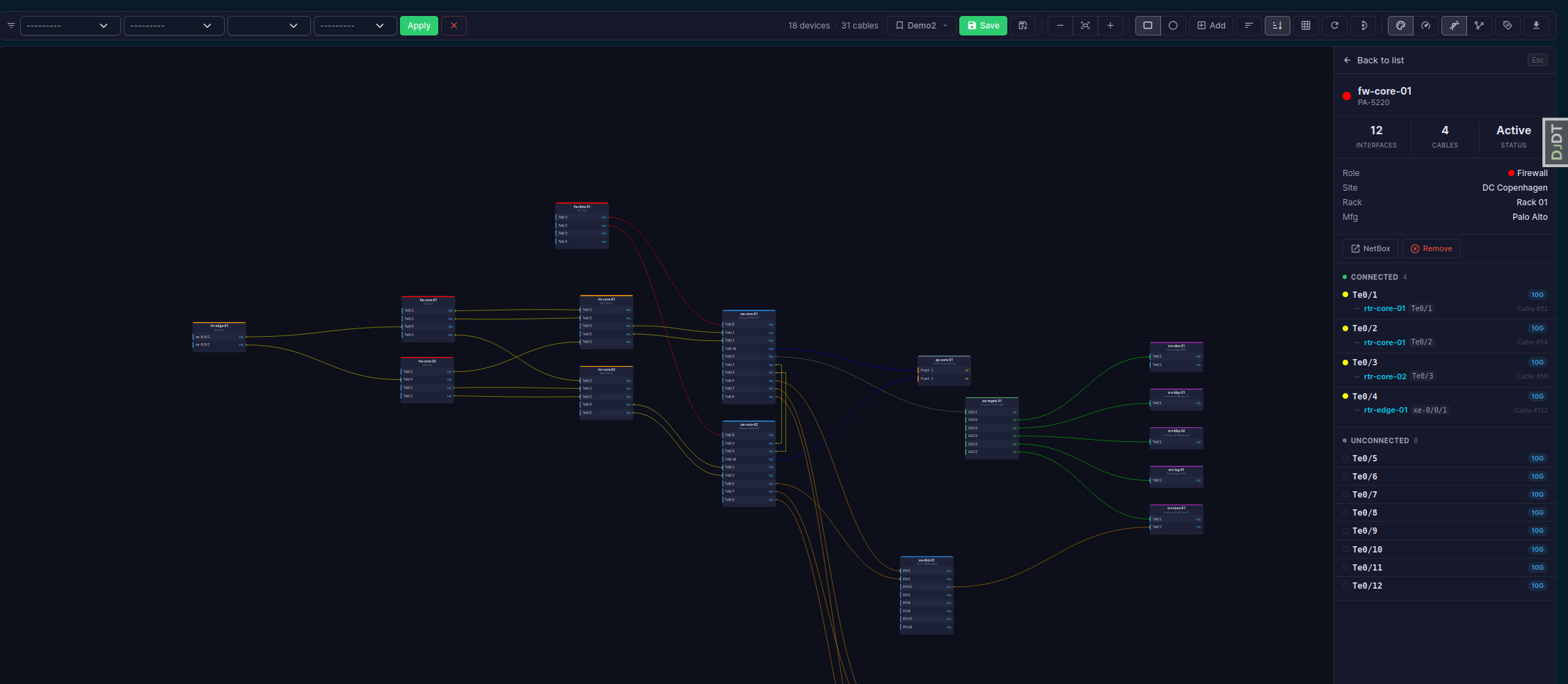Follow rtr-core-01 link under Te0/2
The width and height of the screenshot is (1568, 684).
1384,342
